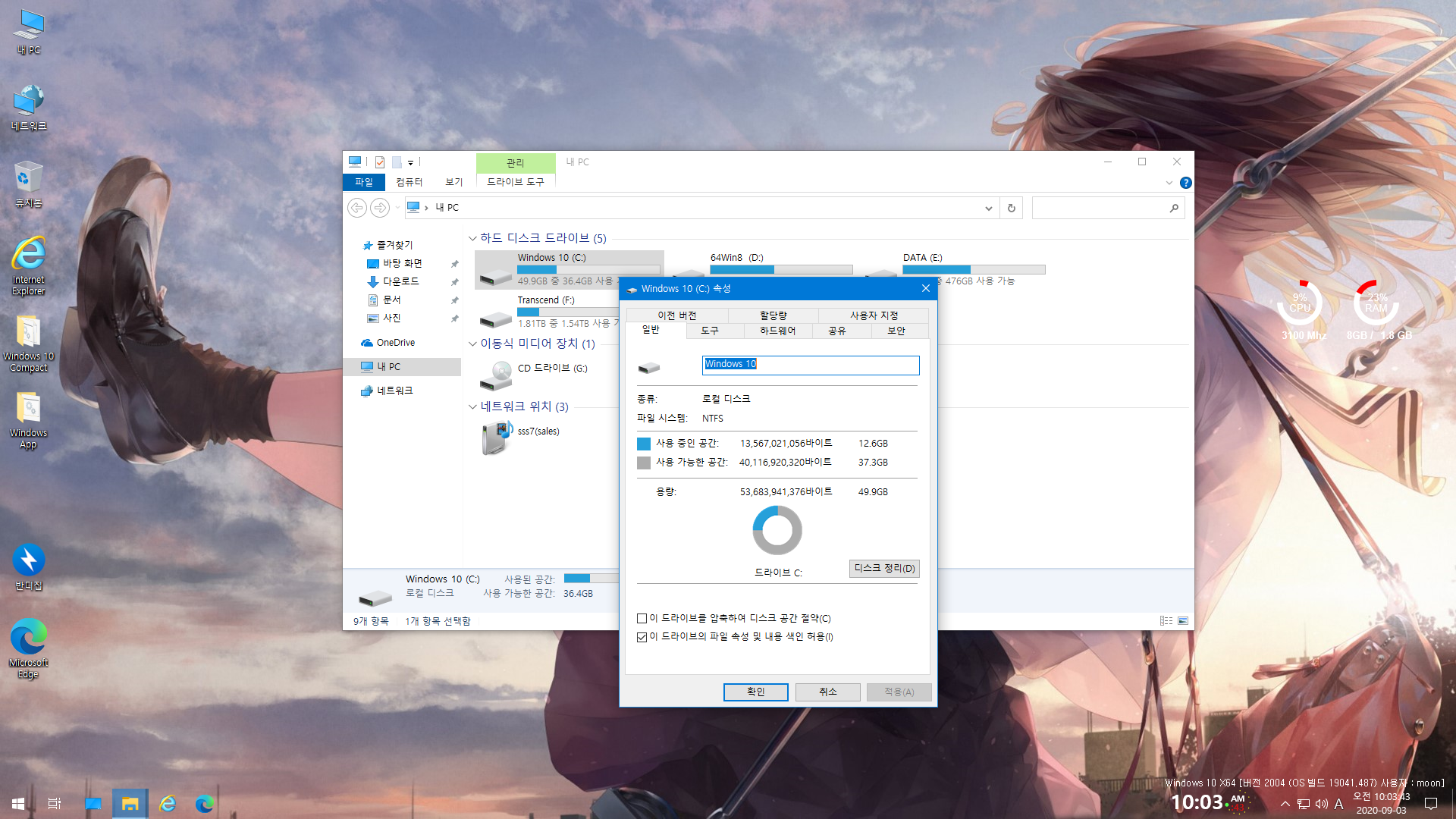Click the Explorer search box
Viewport: 1456px width, 819px height.
[1108, 208]
